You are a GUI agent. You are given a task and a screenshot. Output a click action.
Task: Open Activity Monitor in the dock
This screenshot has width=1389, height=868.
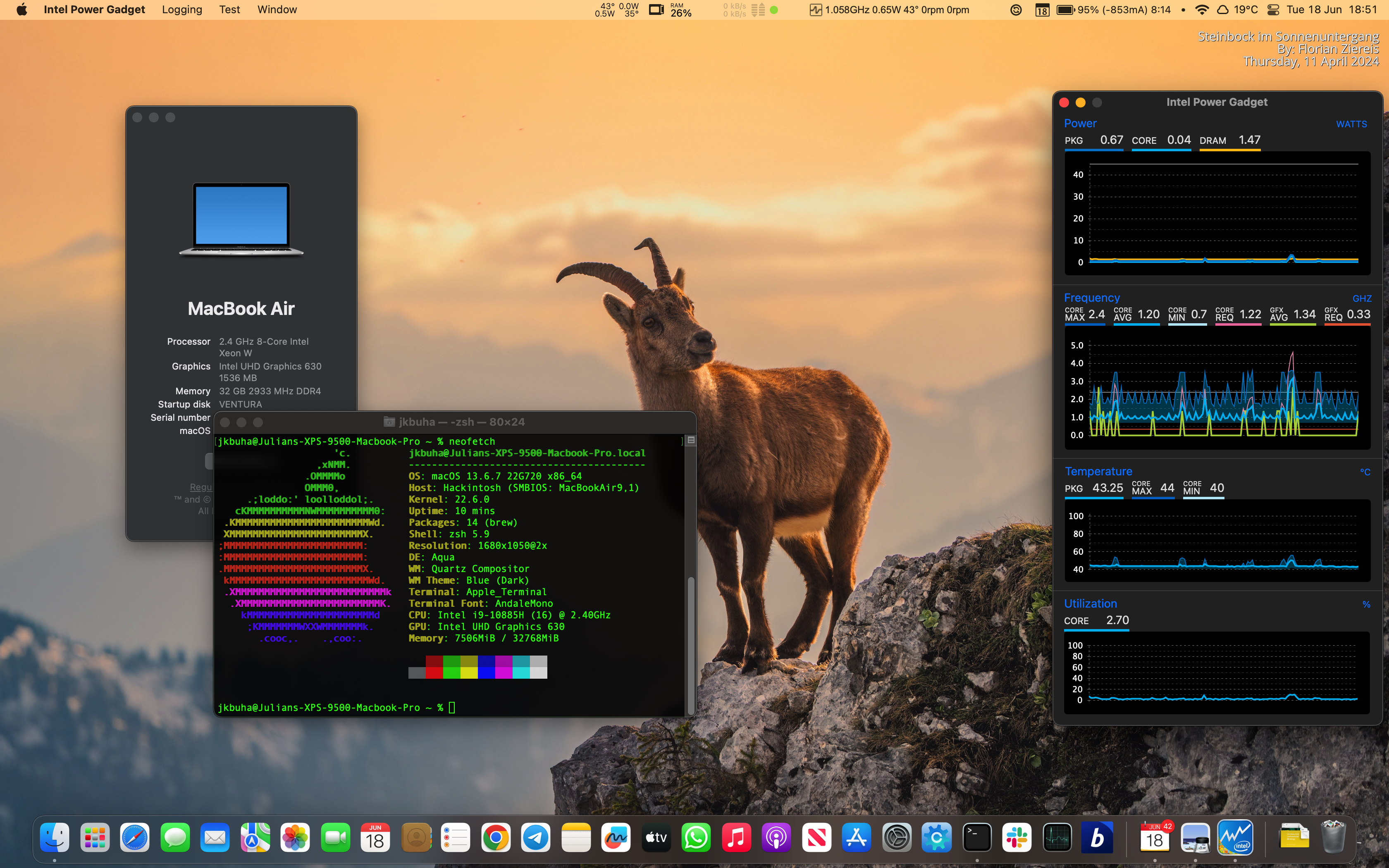point(1057,838)
